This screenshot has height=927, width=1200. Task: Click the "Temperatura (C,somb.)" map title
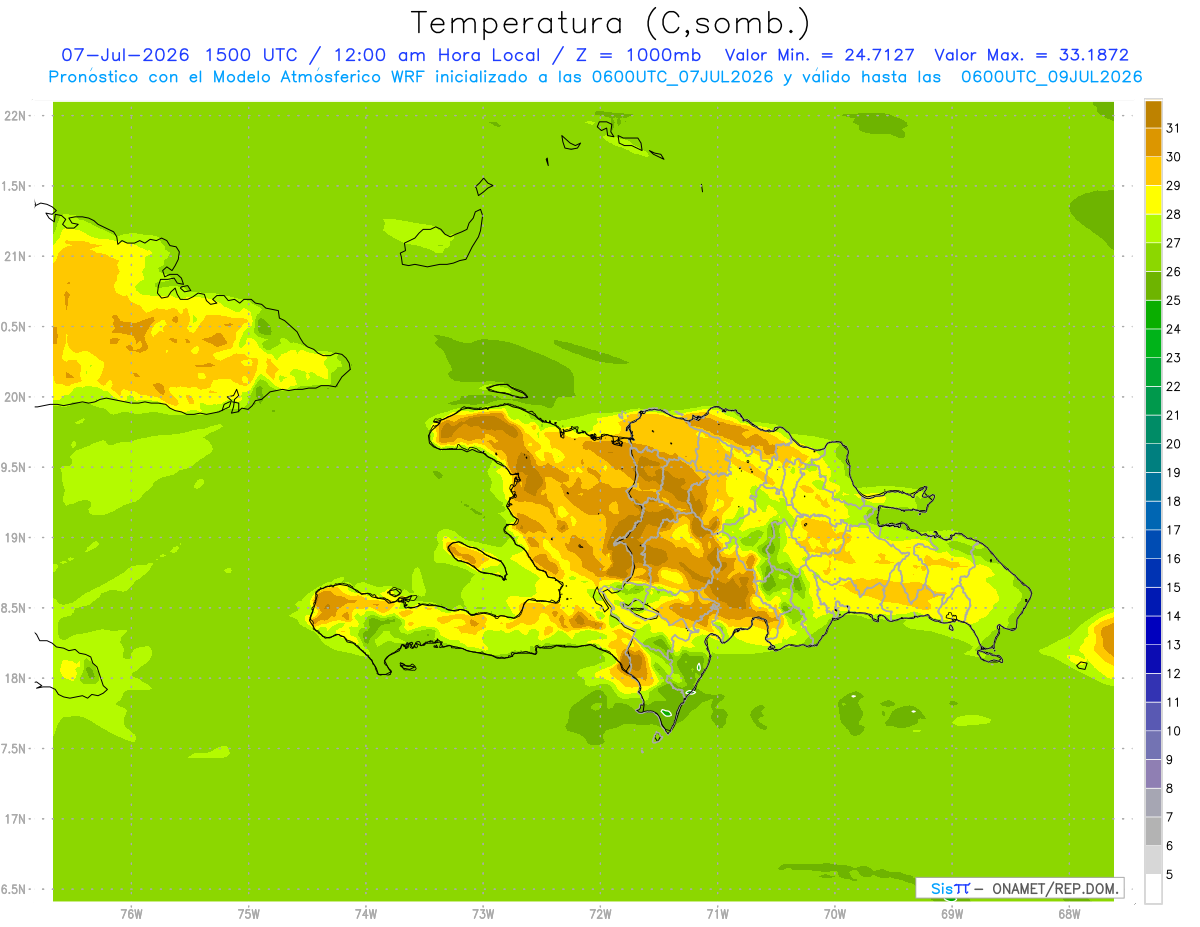tap(610, 23)
